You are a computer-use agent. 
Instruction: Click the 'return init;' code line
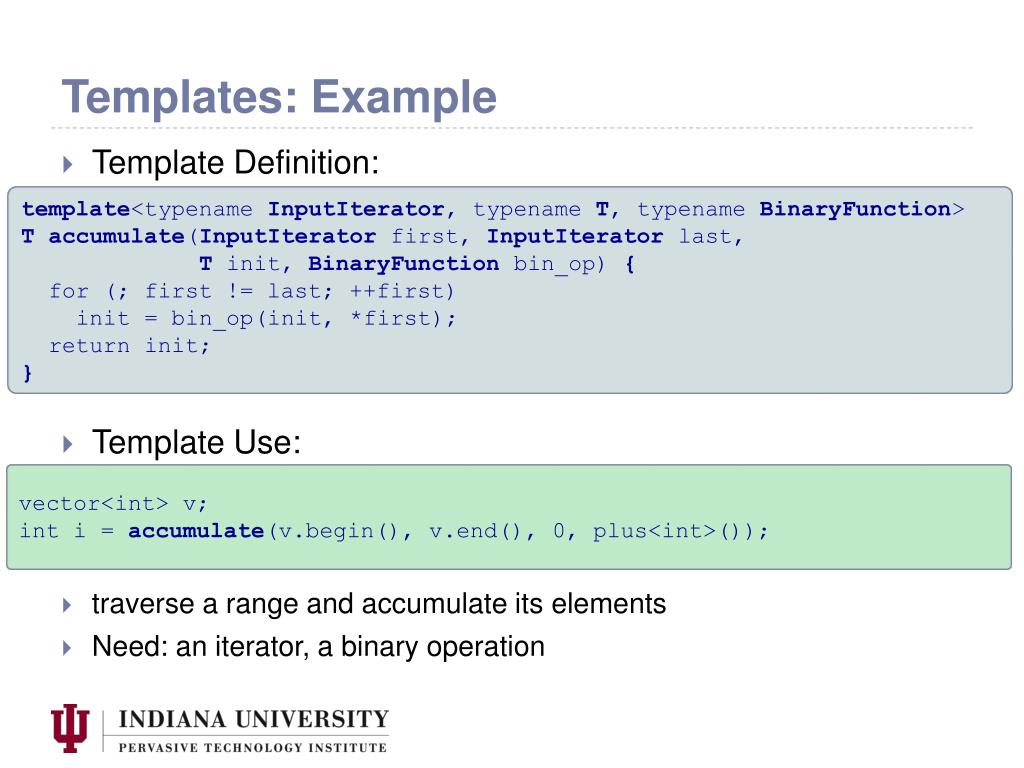point(129,345)
